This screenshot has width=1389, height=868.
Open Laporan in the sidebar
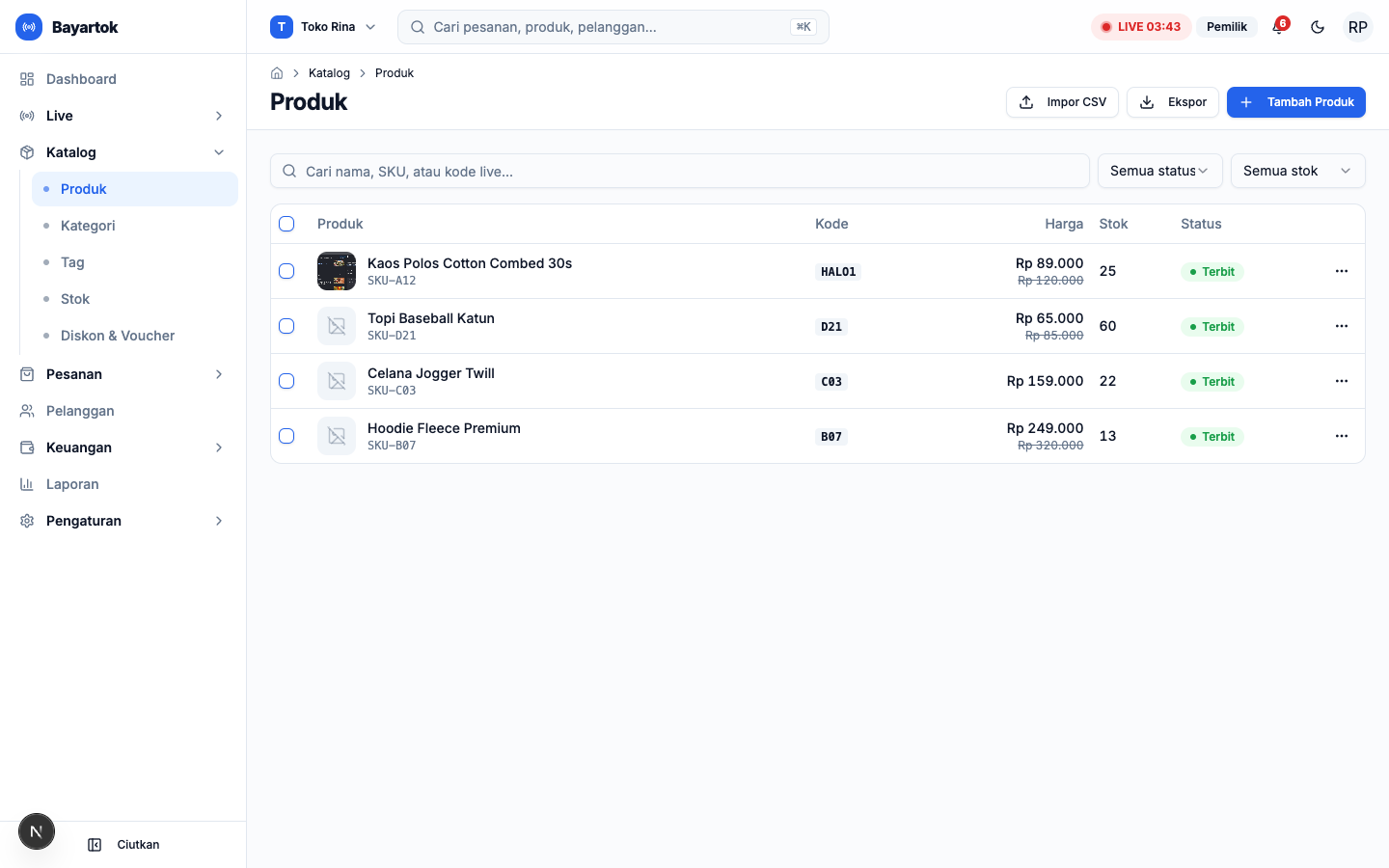tap(123, 484)
